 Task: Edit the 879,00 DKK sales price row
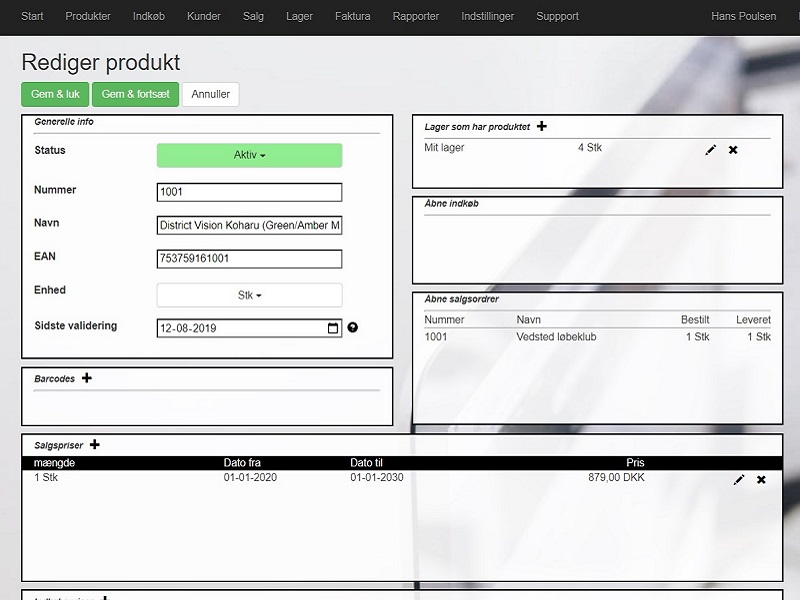coord(739,480)
